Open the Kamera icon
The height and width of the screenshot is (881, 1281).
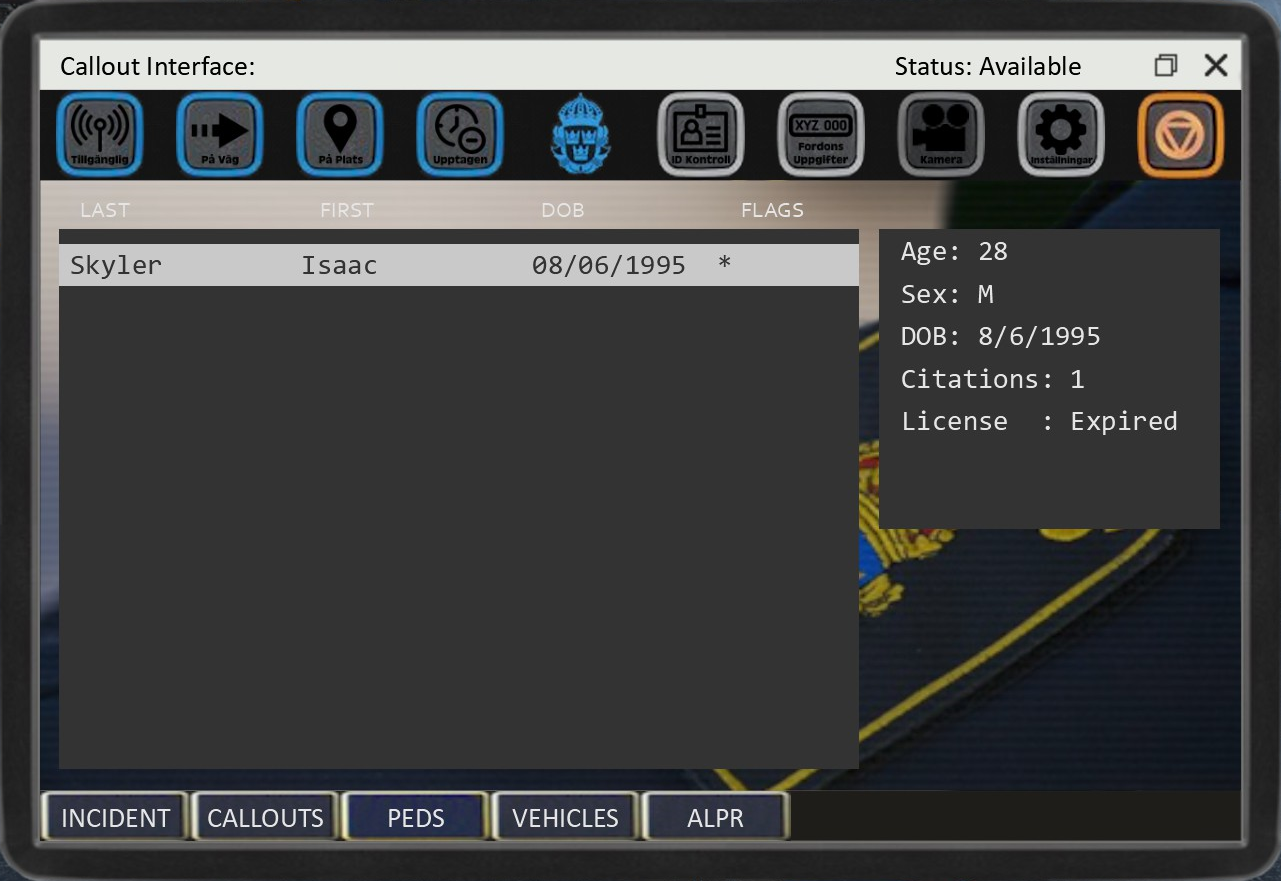pyautogui.click(x=941, y=135)
